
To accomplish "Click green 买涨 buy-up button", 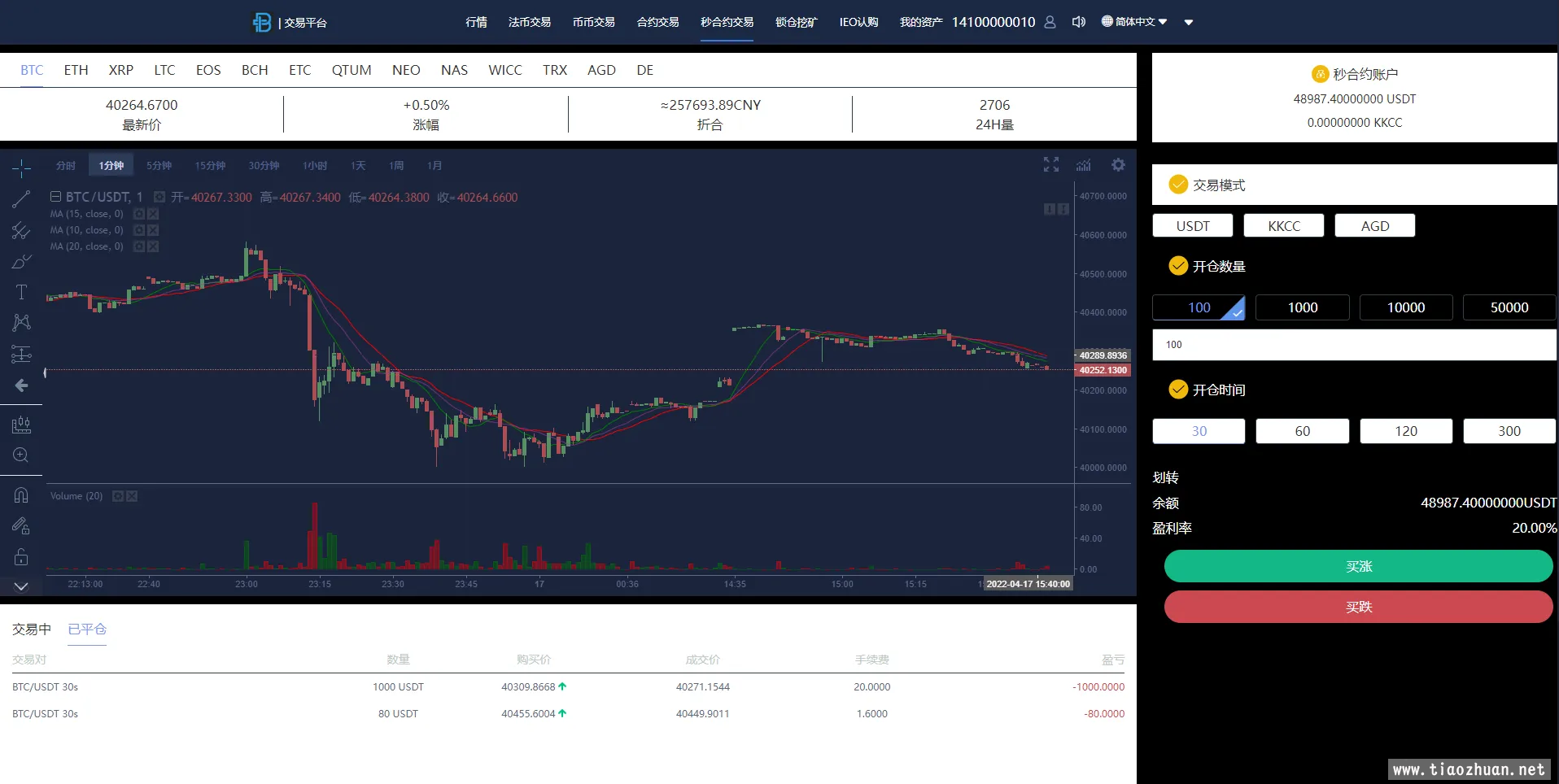I will (x=1359, y=566).
